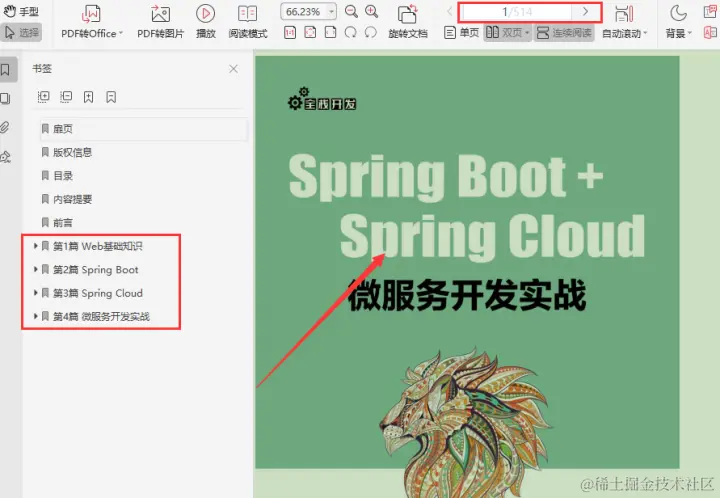720x498 pixels.
Task: Open the signature pen sidebar tab
Action: 6,157
